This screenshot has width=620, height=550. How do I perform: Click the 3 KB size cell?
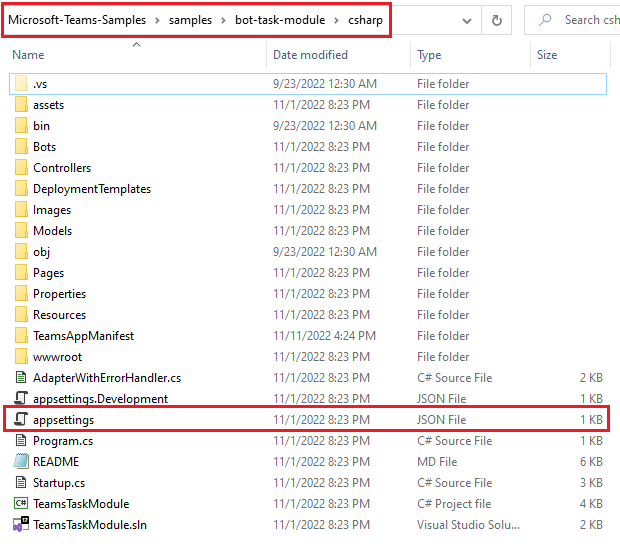click(591, 483)
